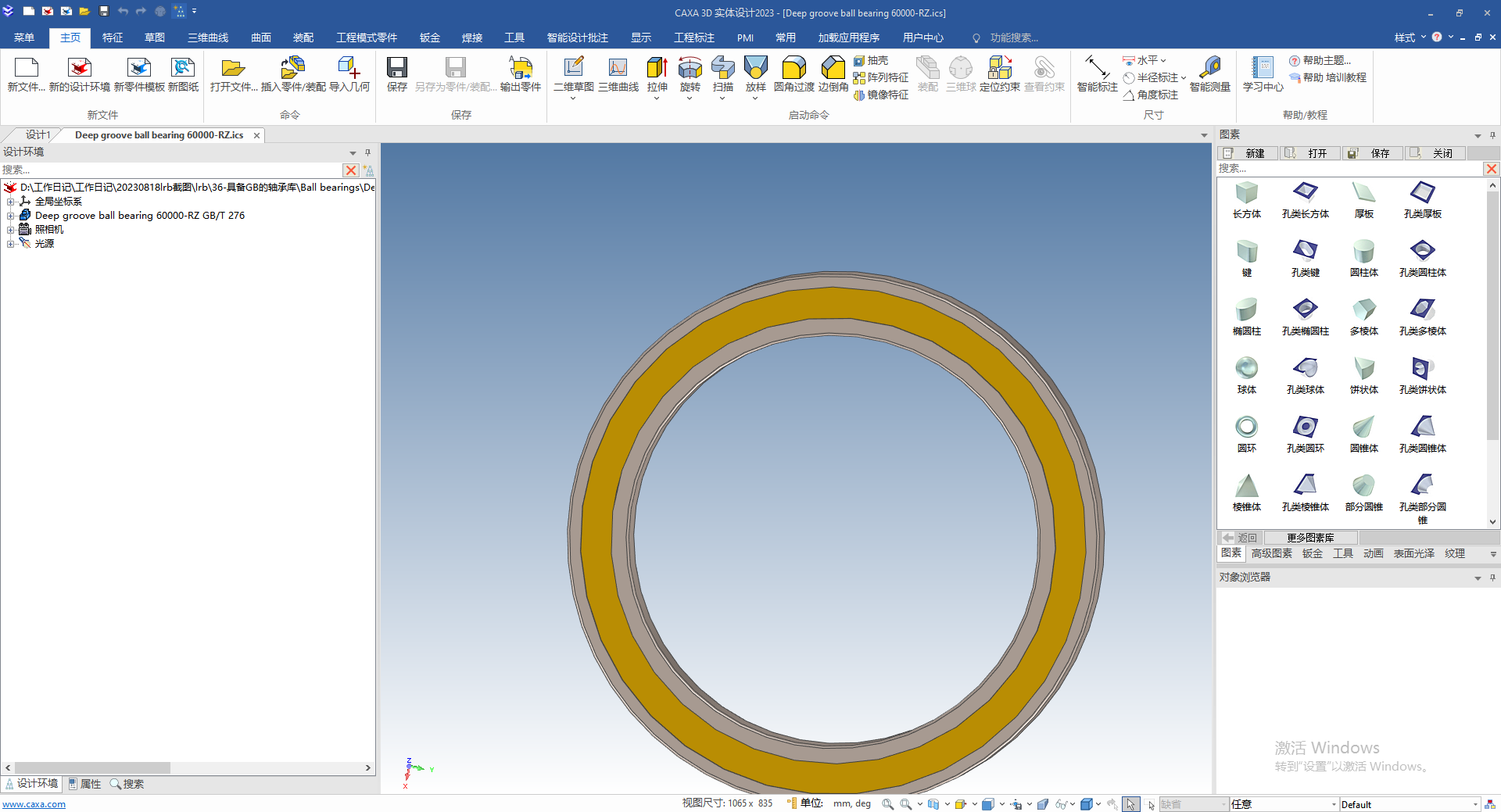Expand the Deep groove ball bearing tree node
The width and height of the screenshot is (1501, 812).
[x=11, y=216]
